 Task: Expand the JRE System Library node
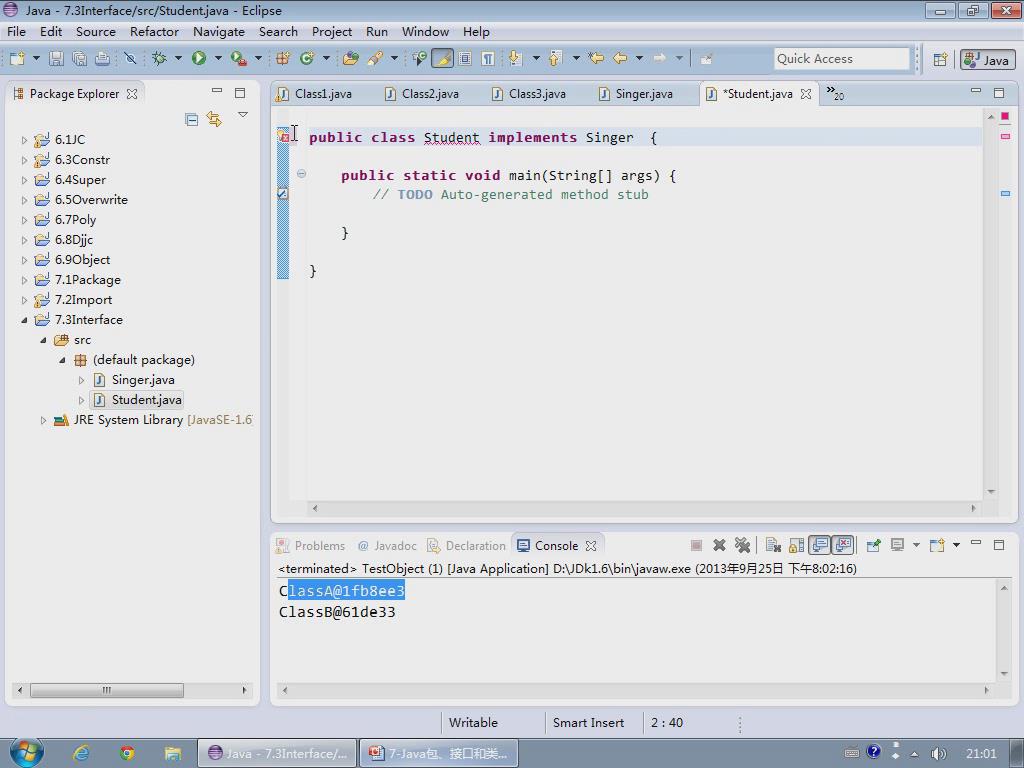coord(43,420)
